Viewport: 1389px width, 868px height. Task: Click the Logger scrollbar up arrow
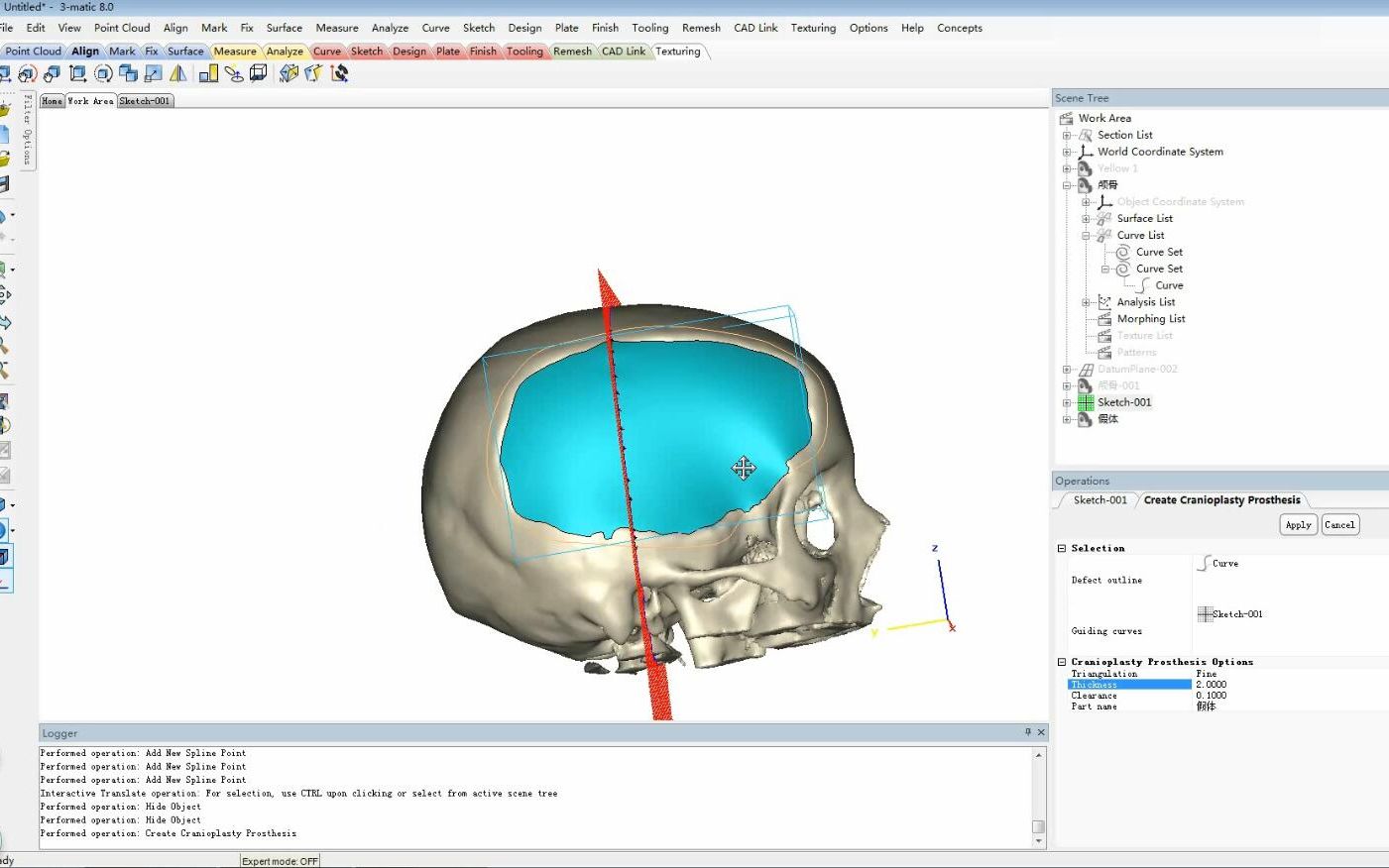point(1038,755)
